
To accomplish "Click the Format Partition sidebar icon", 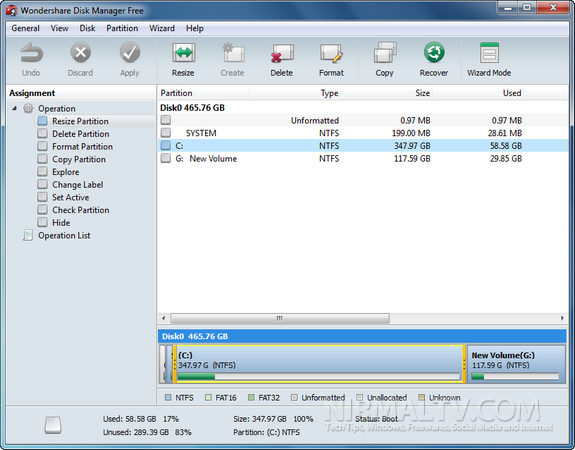I will 43,146.
